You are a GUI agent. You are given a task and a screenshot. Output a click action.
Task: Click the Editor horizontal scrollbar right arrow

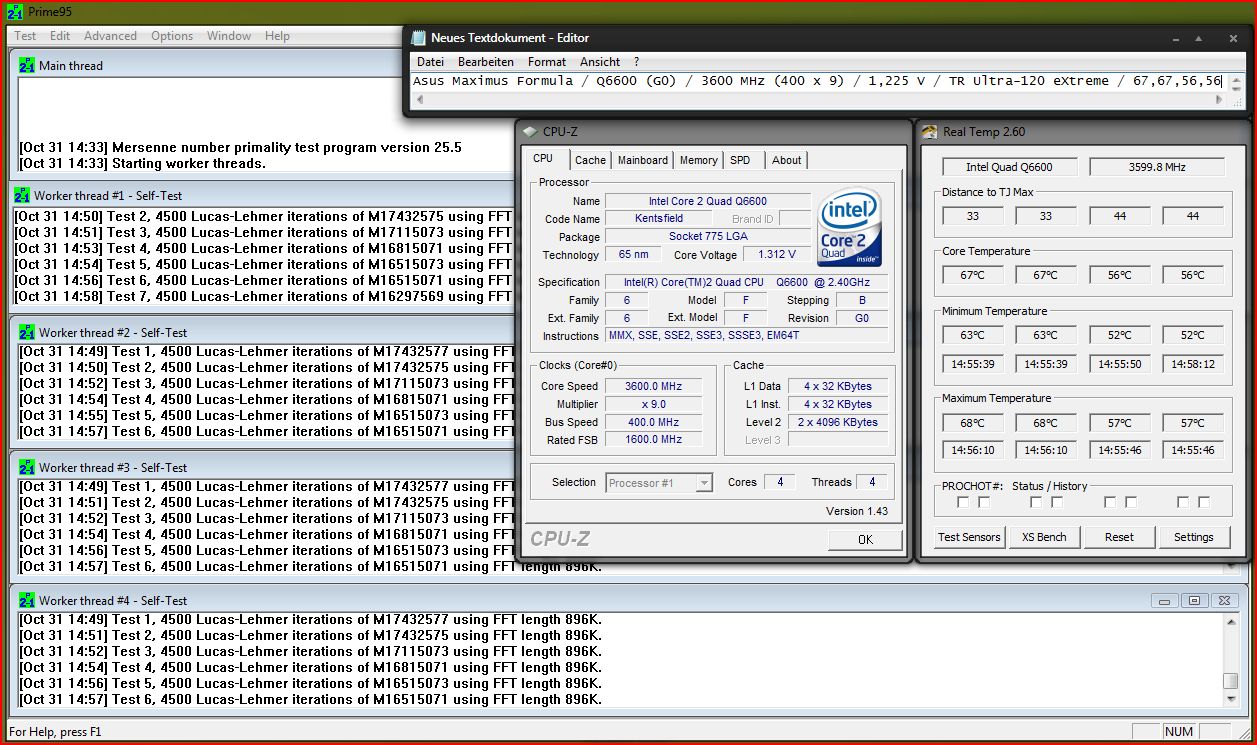point(1218,99)
